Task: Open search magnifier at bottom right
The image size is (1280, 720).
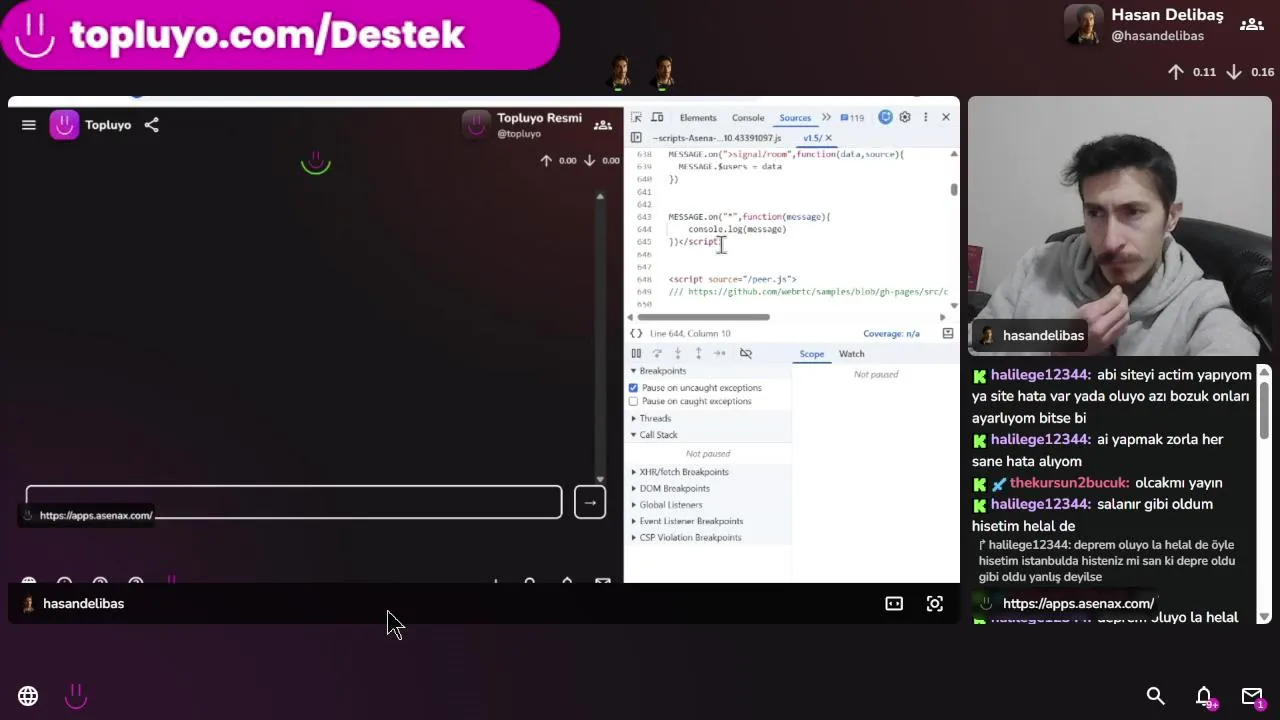Action: (1156, 695)
